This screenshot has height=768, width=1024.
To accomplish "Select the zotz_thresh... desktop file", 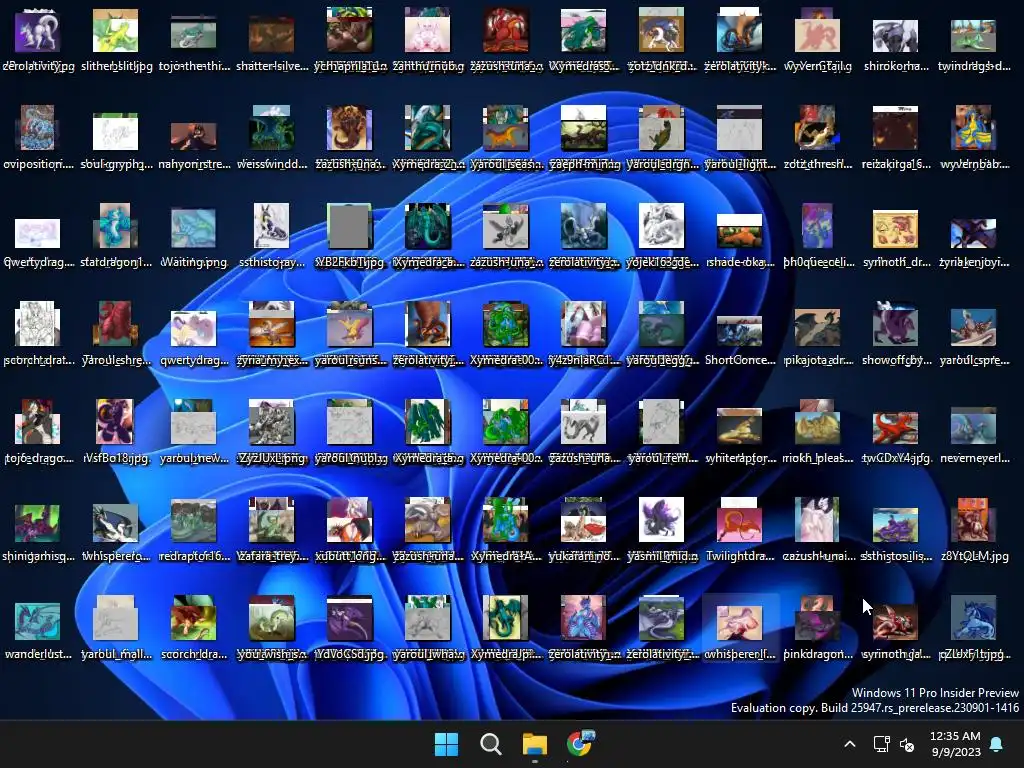I will tap(818, 138).
